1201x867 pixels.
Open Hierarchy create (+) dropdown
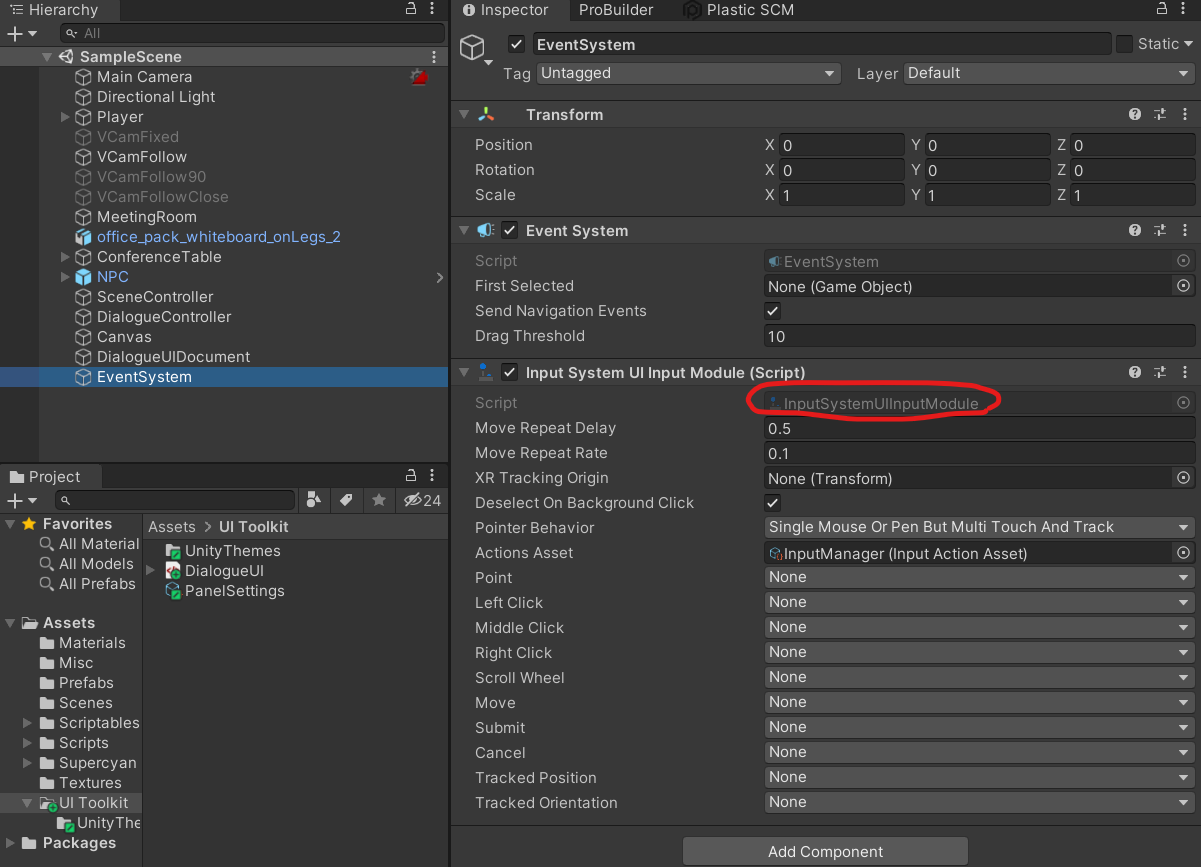click(21, 33)
